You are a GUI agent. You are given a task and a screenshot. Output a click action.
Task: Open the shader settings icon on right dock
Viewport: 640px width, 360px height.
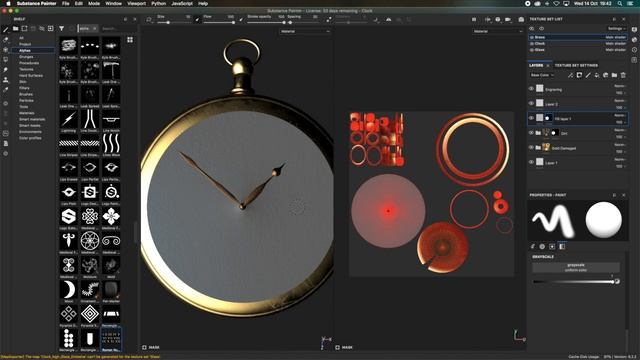(634, 40)
